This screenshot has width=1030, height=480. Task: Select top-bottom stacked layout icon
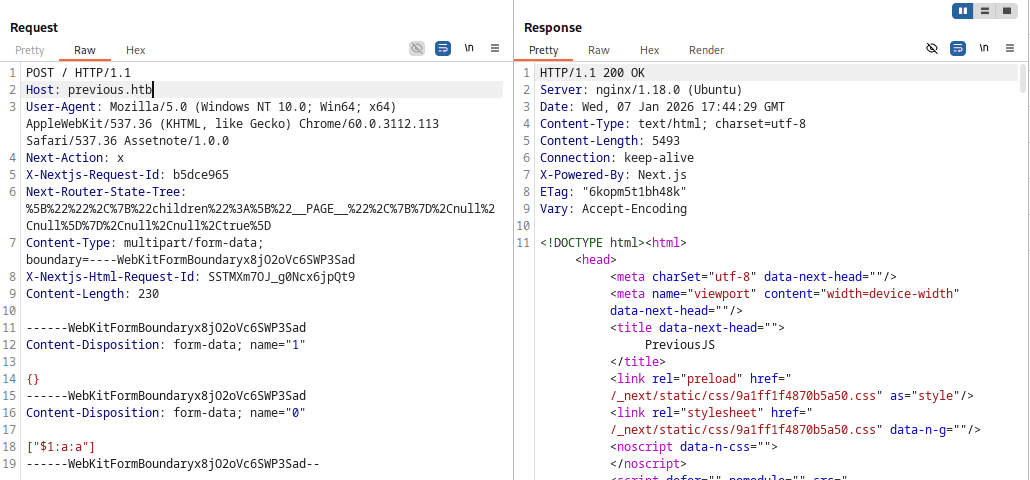point(985,11)
